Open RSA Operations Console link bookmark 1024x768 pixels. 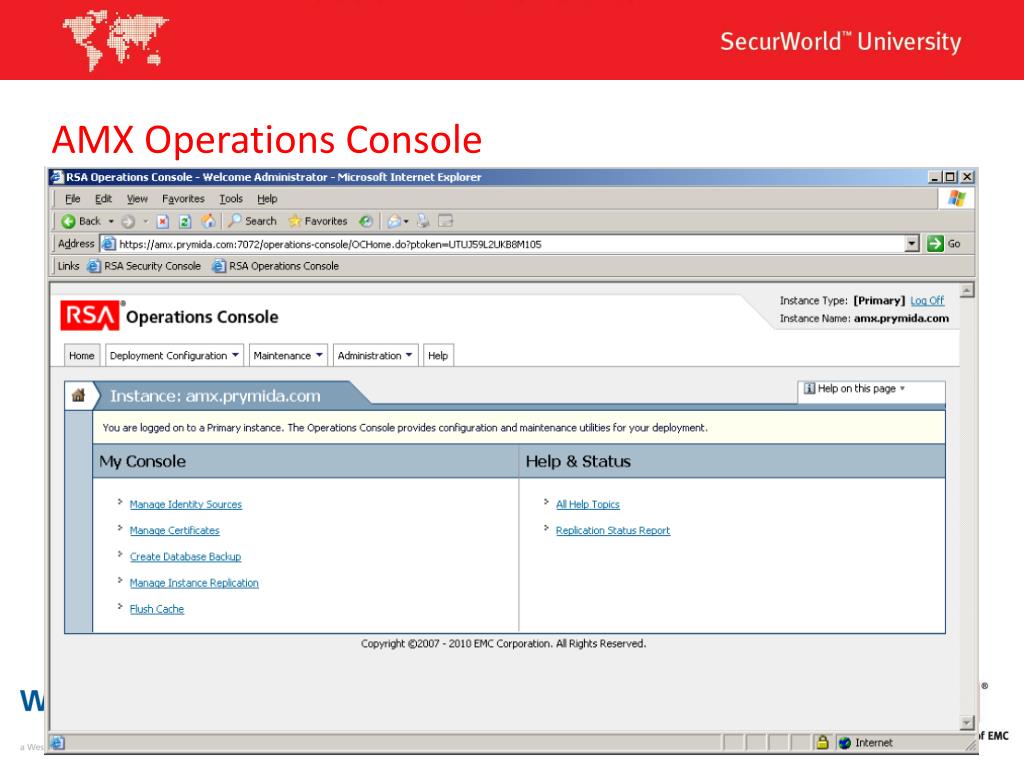click(276, 266)
